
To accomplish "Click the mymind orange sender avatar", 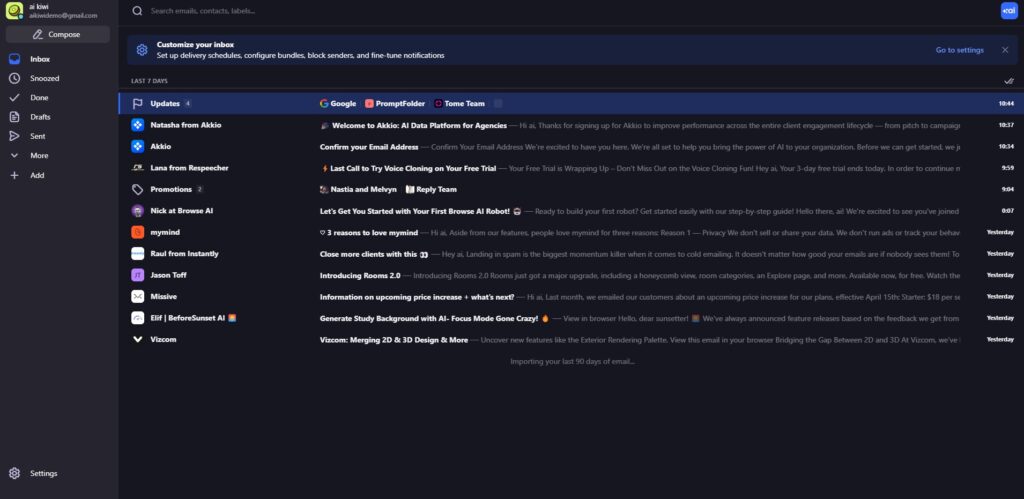I will 137,233.
